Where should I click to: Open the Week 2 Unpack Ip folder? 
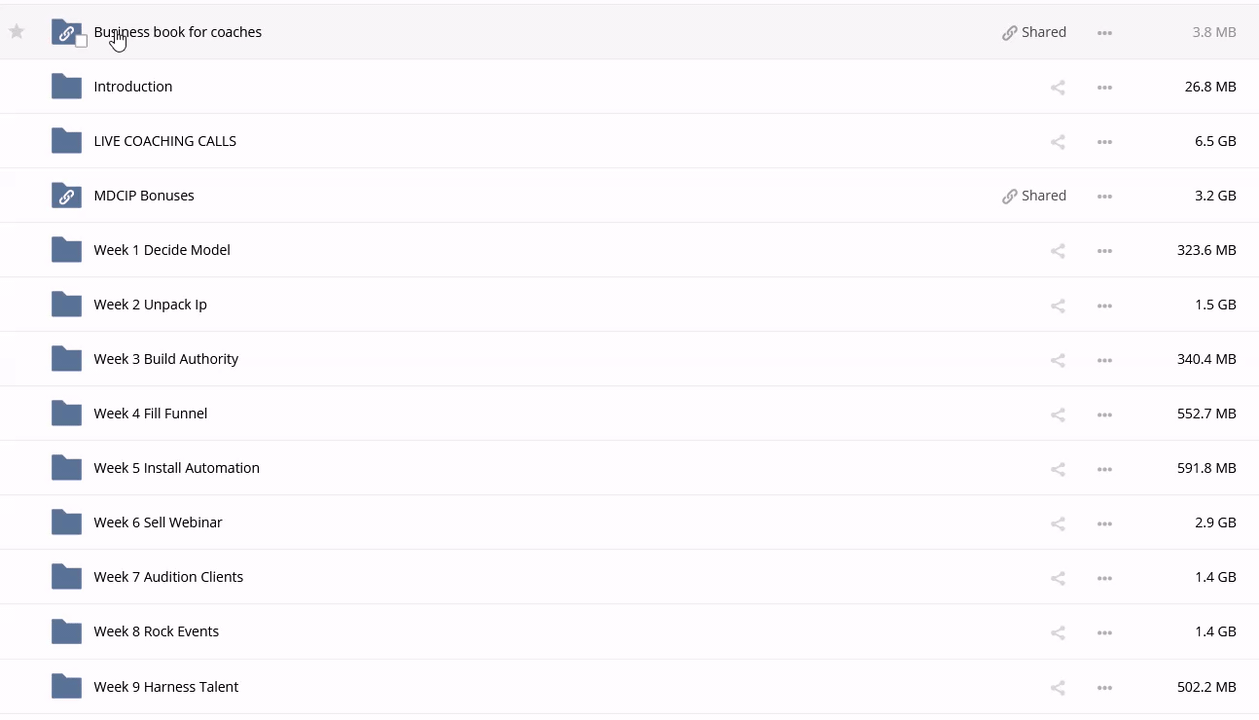coord(150,305)
